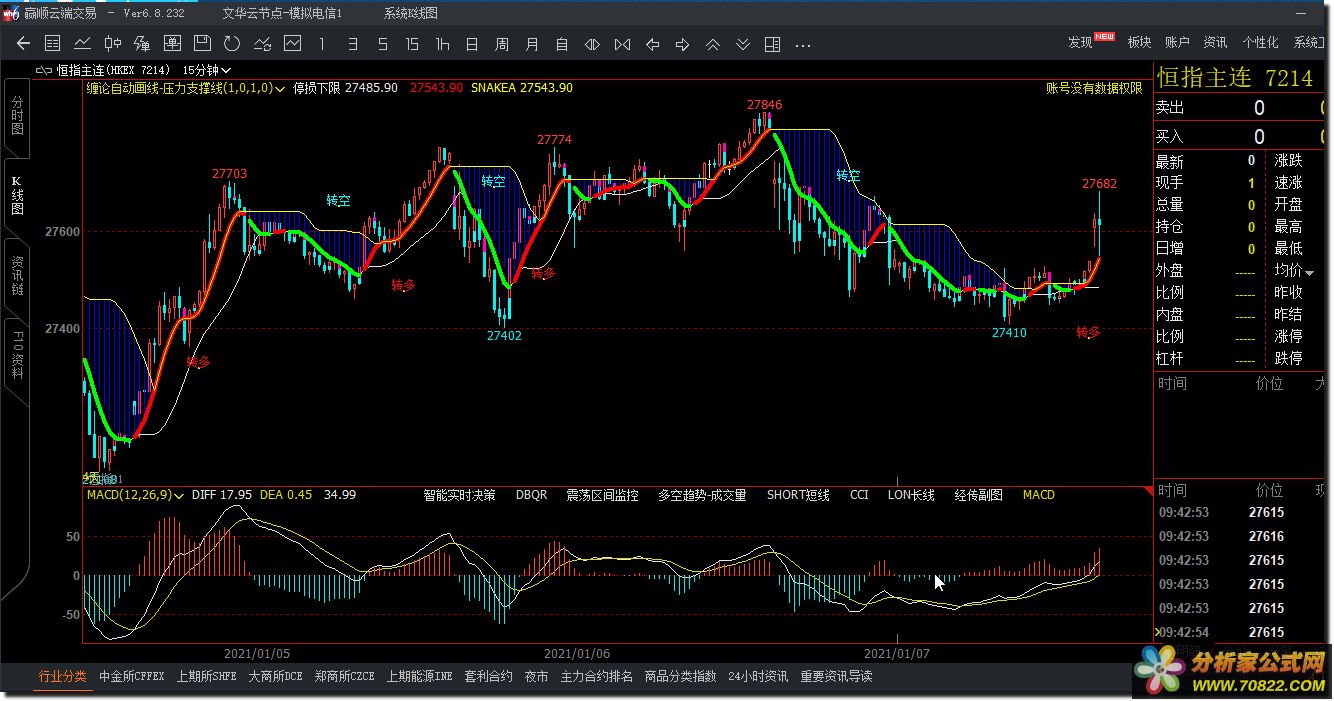Open the 郑商所CZCE bottom tab
This screenshot has height=701, width=1334.
click(x=344, y=677)
